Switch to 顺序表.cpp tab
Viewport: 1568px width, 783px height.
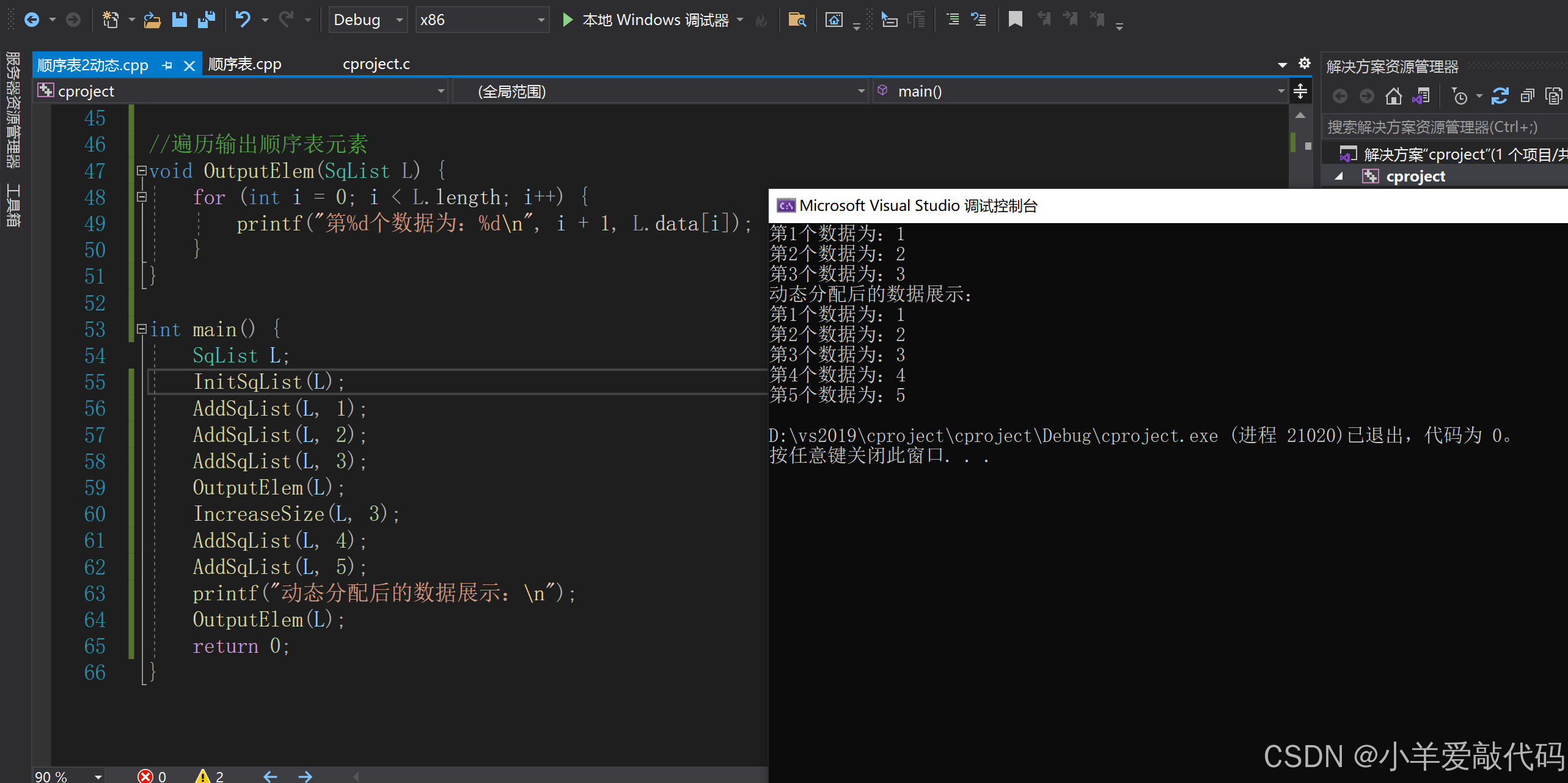pyautogui.click(x=244, y=64)
